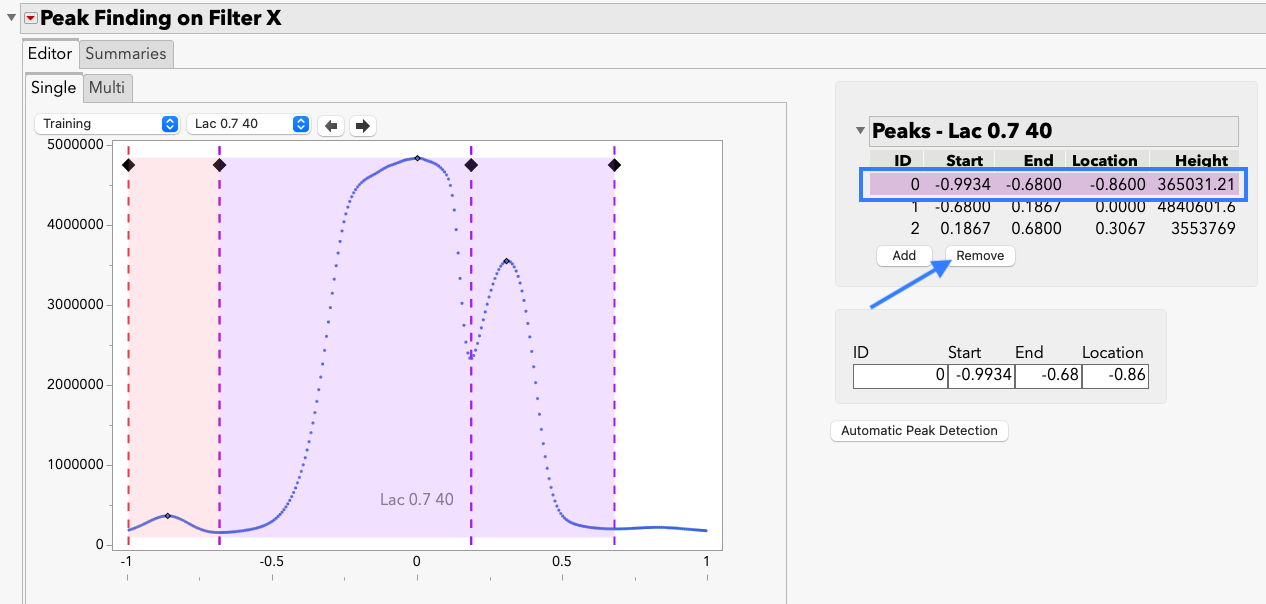Collapse the Peak Finding on Filter X outline
This screenshot has width=1266, height=604.
click(10, 16)
